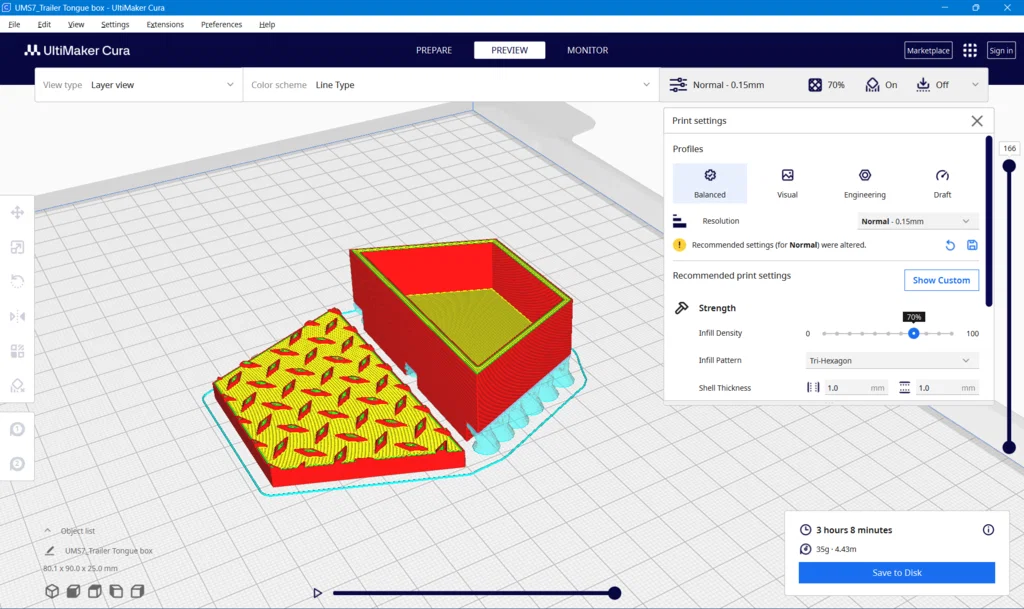The height and width of the screenshot is (609, 1024).
Task: Click the '35g · 4.43m' material usage text
Action: [x=836, y=549]
